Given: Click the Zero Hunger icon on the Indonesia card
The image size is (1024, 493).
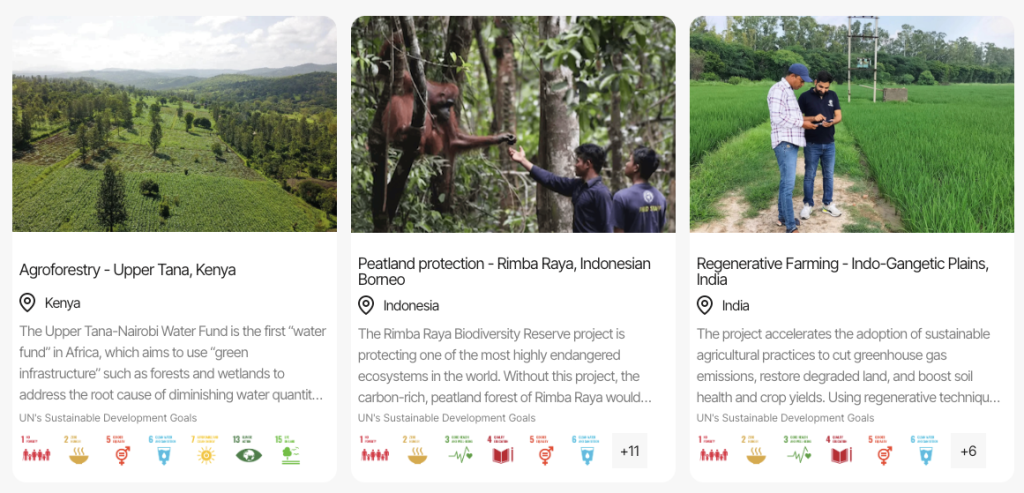Looking at the screenshot, I should tap(417, 451).
